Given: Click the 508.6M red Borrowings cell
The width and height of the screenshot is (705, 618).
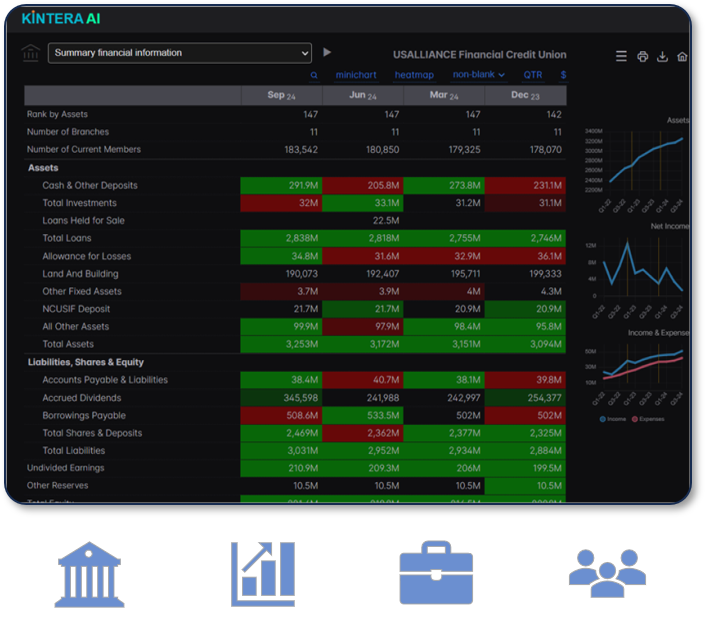Looking at the screenshot, I should (281, 415).
